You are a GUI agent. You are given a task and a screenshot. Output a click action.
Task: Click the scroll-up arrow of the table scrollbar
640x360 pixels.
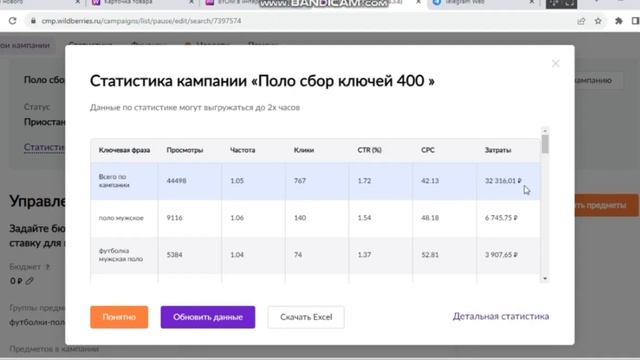[x=545, y=131]
